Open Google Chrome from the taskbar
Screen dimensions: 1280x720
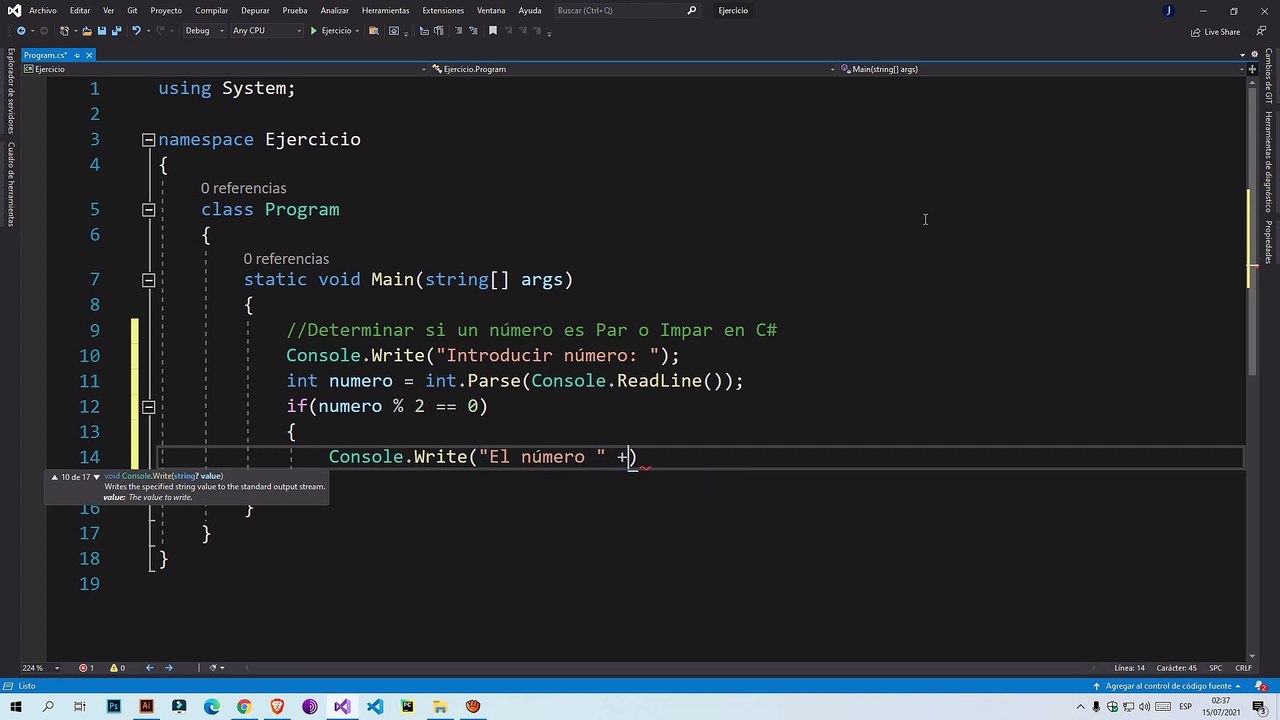(x=244, y=707)
